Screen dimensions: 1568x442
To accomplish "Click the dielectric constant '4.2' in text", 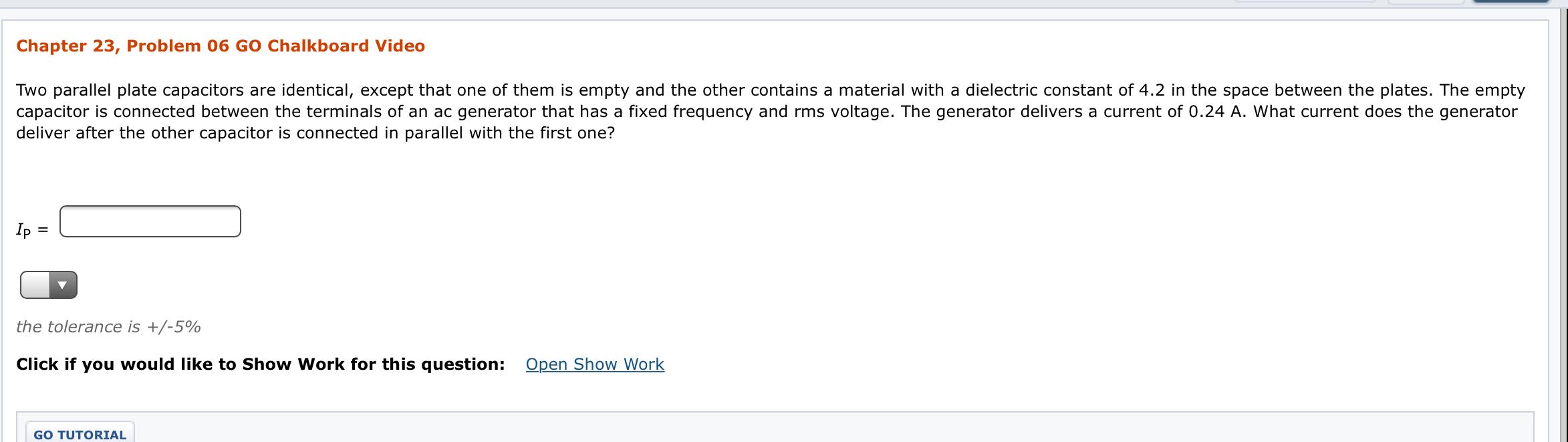I will 1152,90.
